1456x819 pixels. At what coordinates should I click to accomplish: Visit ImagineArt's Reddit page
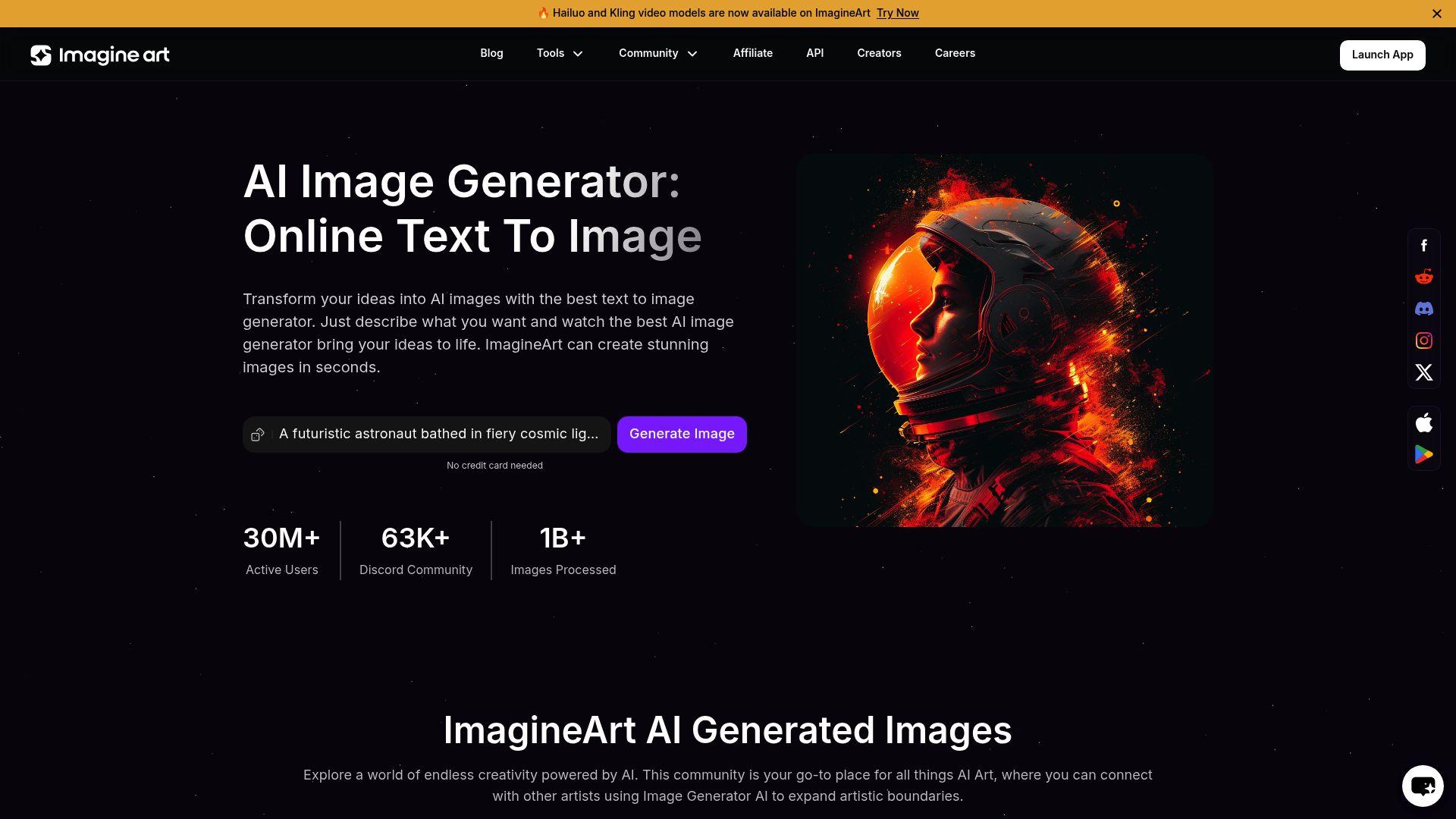click(1424, 277)
